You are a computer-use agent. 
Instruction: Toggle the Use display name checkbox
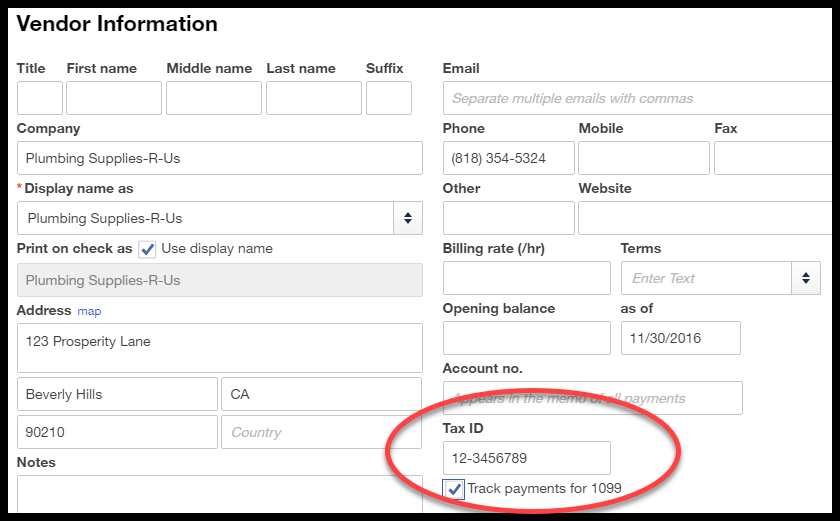click(147, 250)
